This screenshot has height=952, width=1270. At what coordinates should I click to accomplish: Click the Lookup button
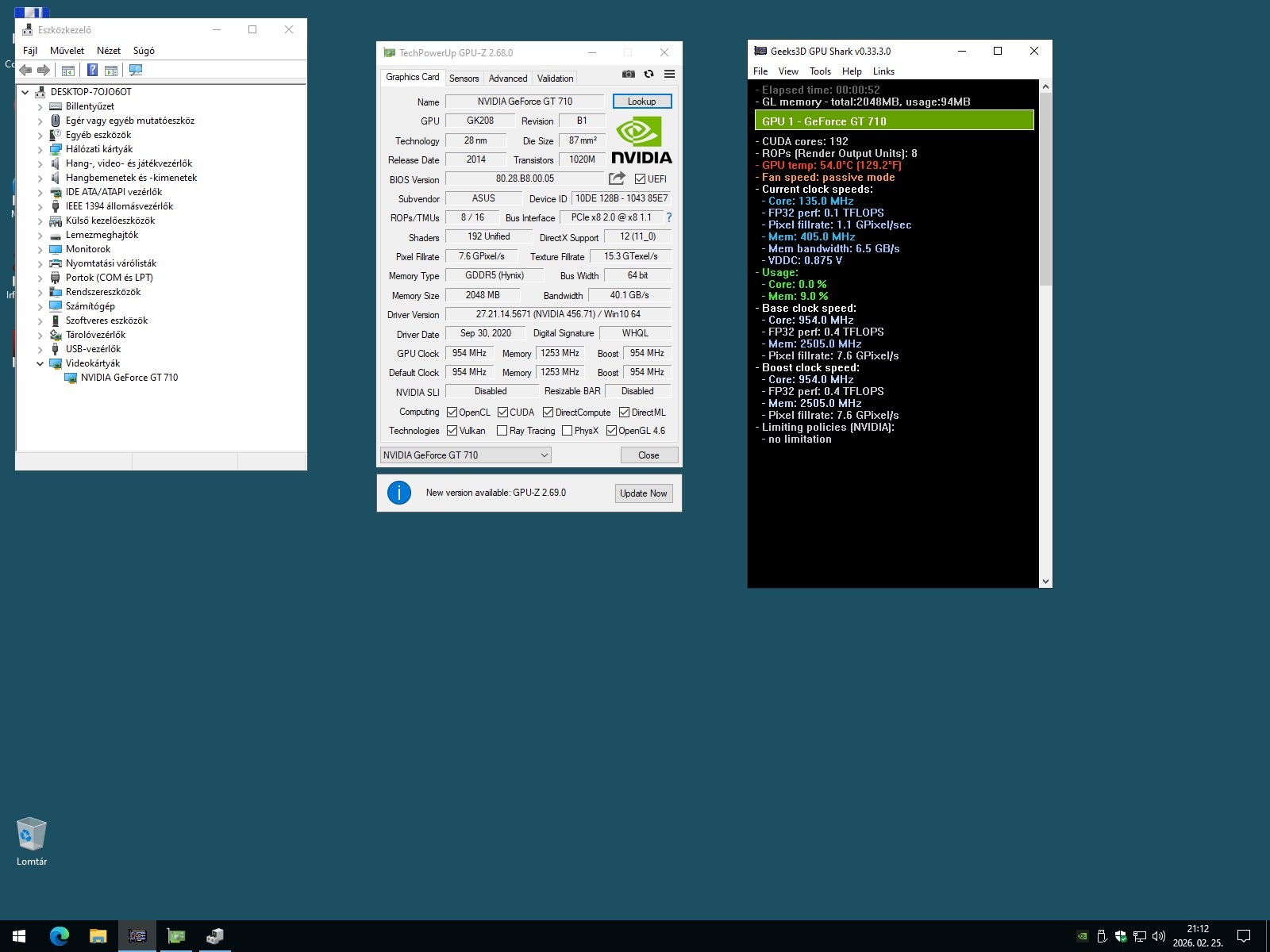click(x=641, y=102)
